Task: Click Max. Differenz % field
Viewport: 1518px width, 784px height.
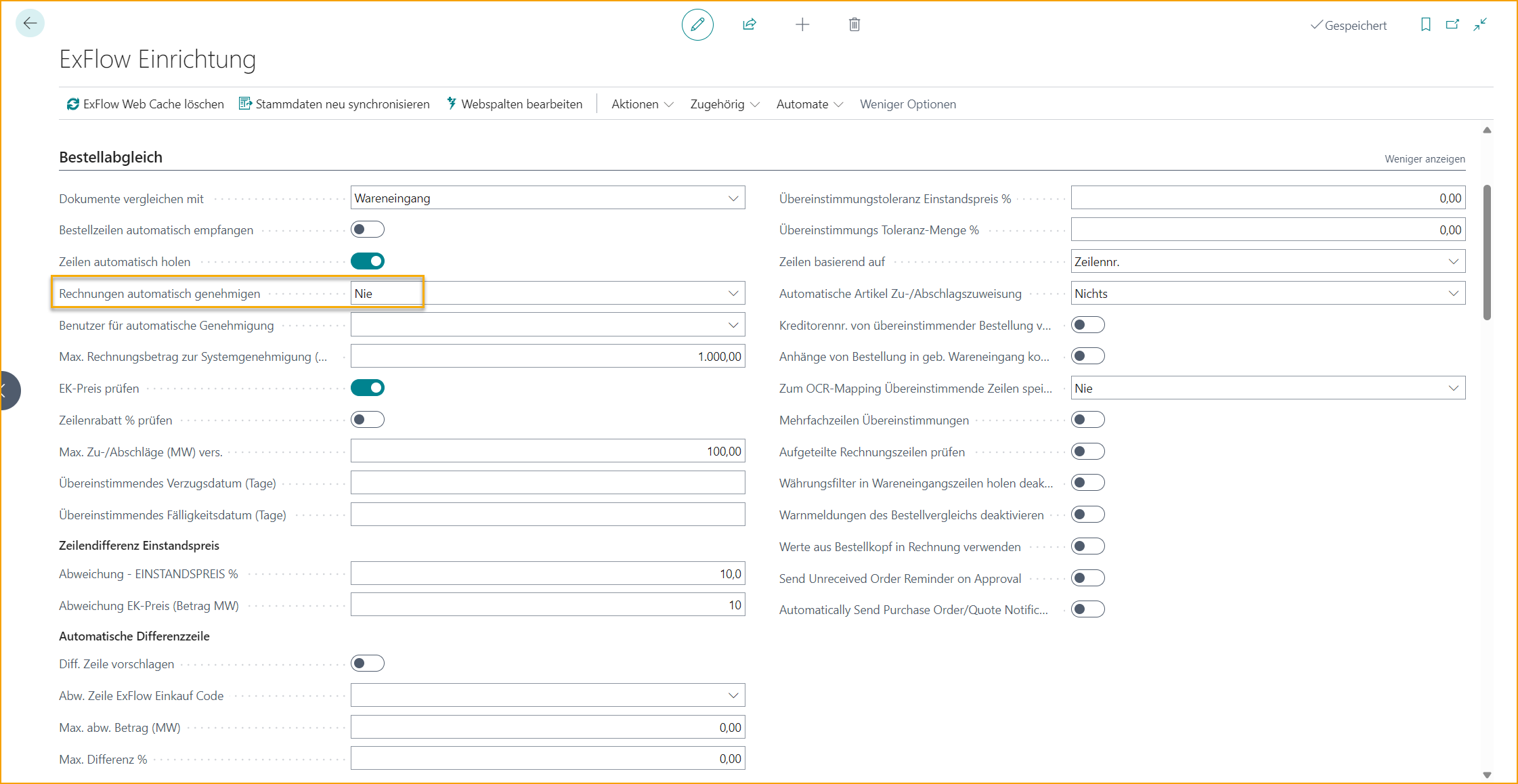Action: pyautogui.click(x=548, y=758)
